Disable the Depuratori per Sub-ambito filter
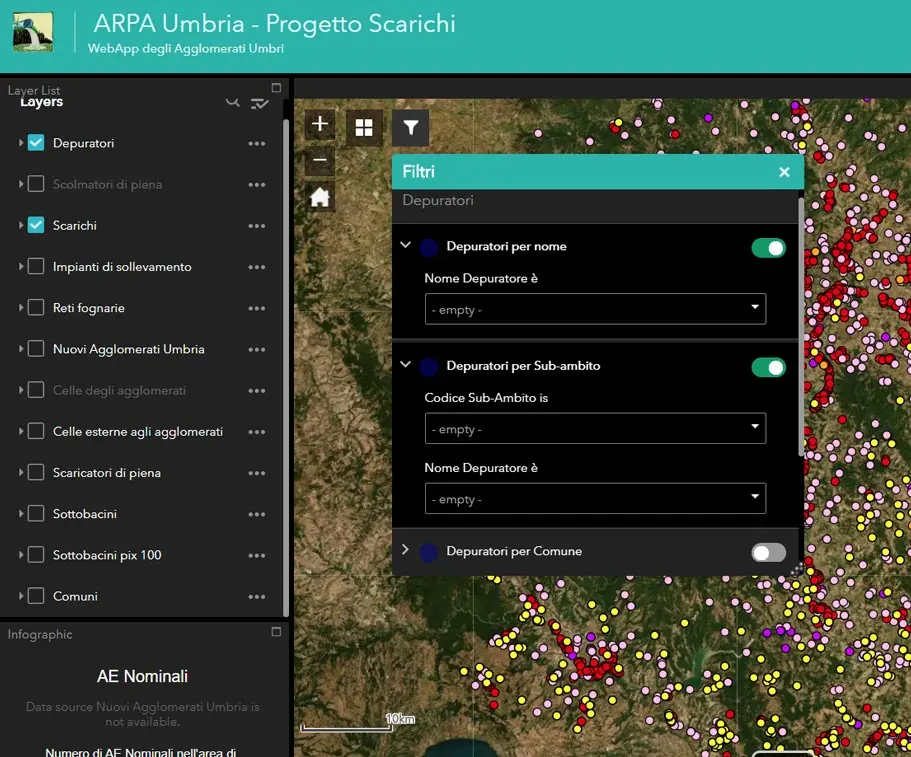The width and height of the screenshot is (911, 757). (768, 367)
